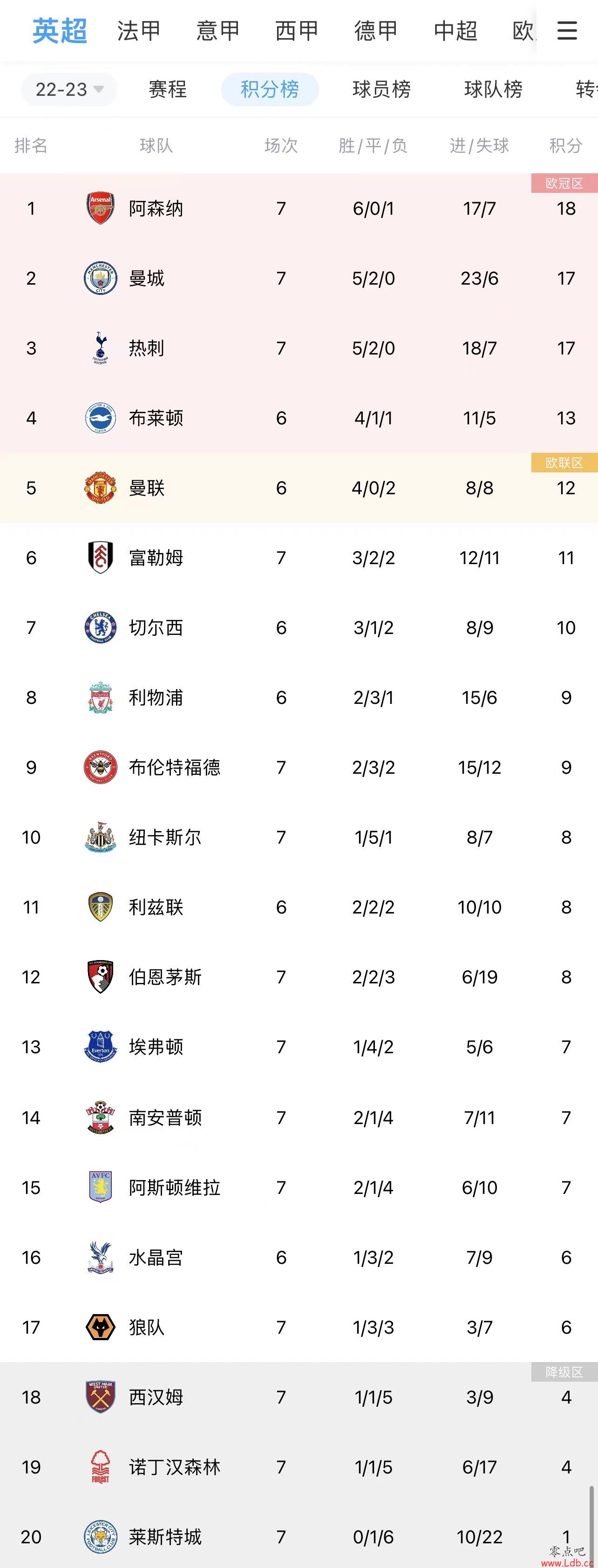
Task: Select the 中超 league tab
Action: click(x=455, y=30)
